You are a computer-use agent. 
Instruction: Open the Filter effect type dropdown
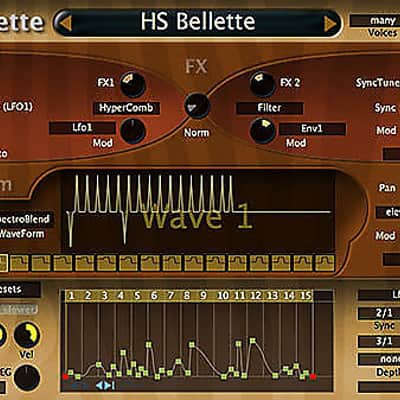(x=270, y=108)
